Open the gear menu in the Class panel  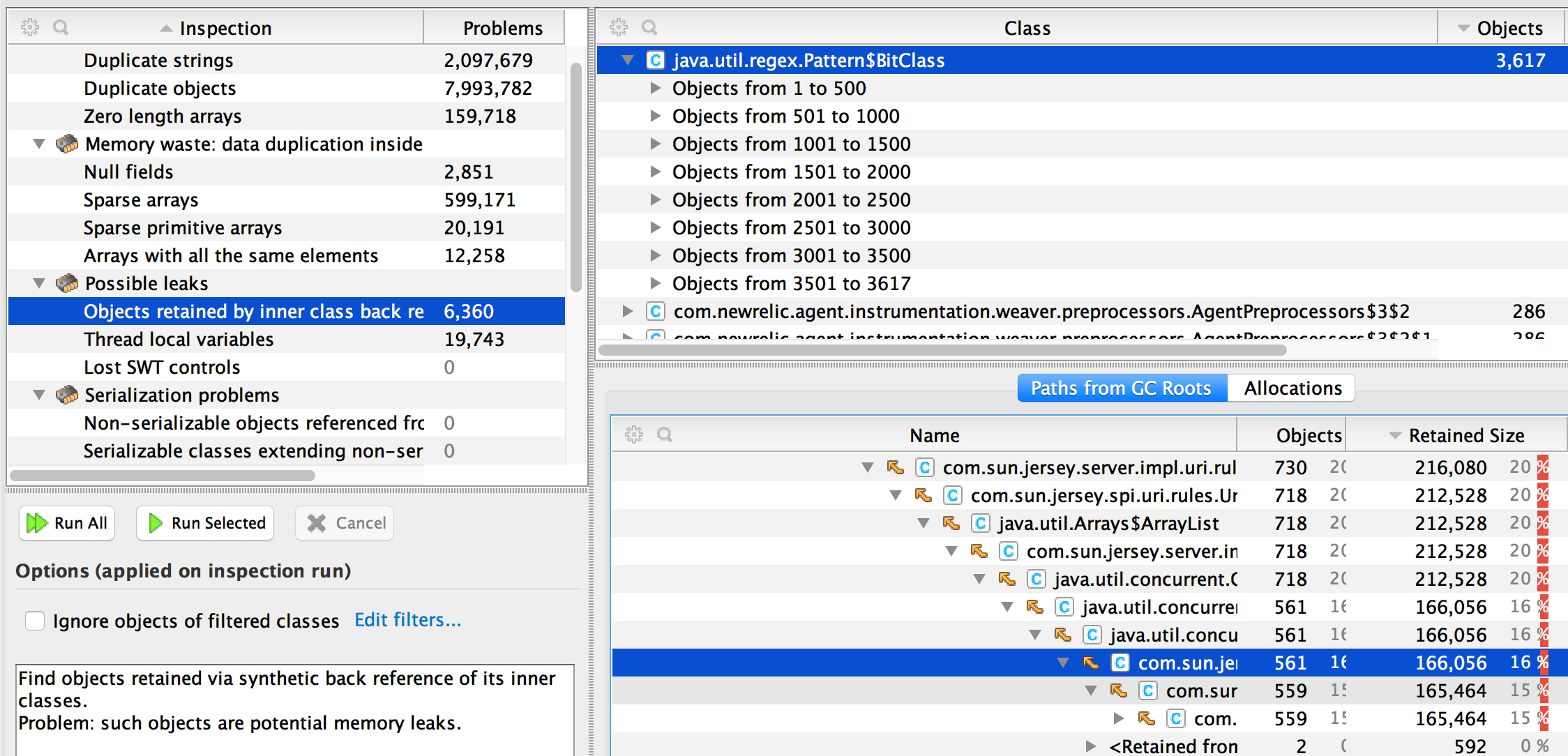point(618,27)
